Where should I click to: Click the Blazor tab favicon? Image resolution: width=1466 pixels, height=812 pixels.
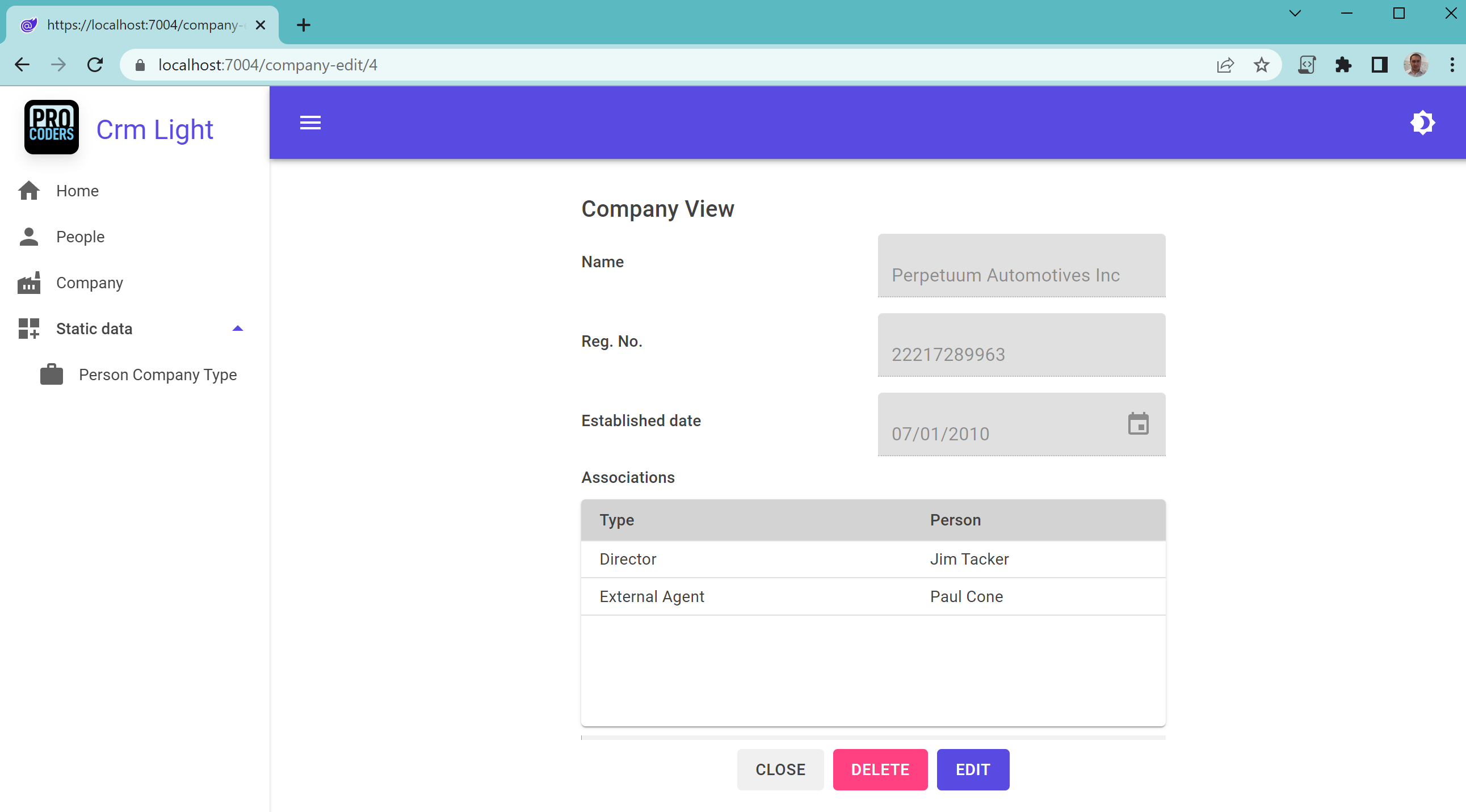coord(28,24)
